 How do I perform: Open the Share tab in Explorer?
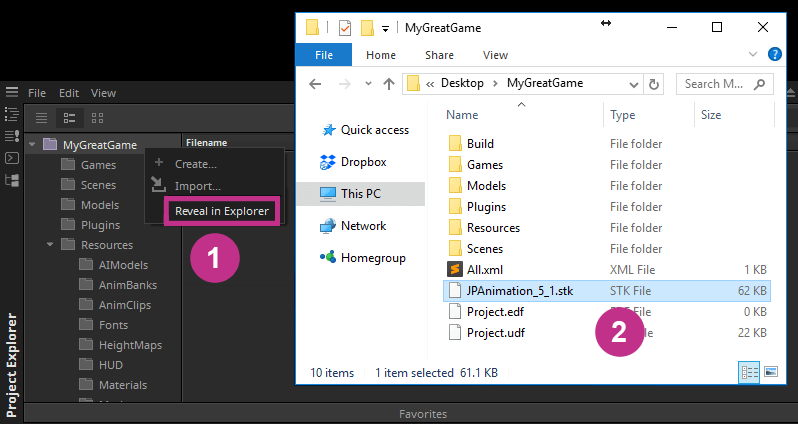pyautogui.click(x=439, y=55)
